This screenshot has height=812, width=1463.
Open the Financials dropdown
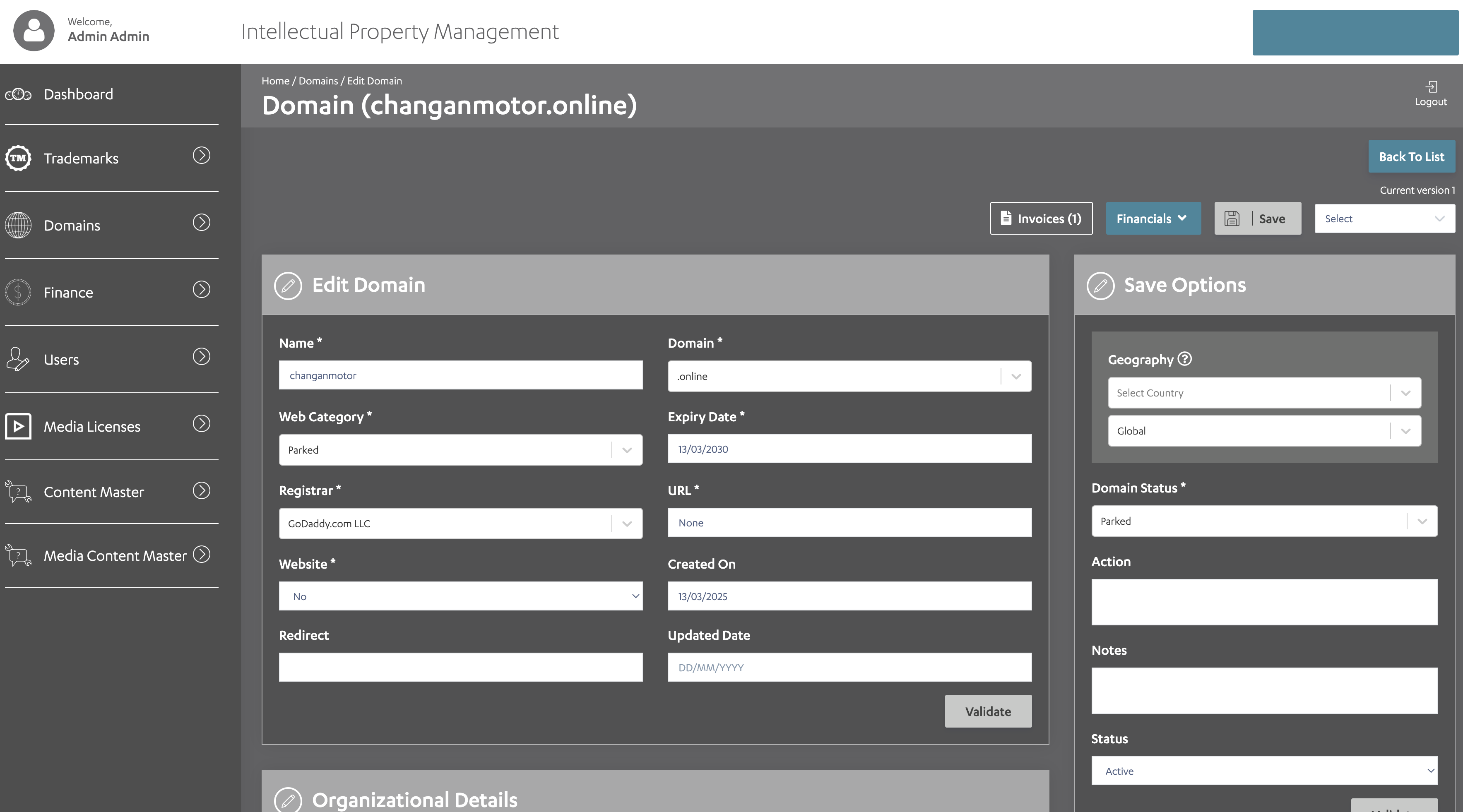coord(1153,219)
